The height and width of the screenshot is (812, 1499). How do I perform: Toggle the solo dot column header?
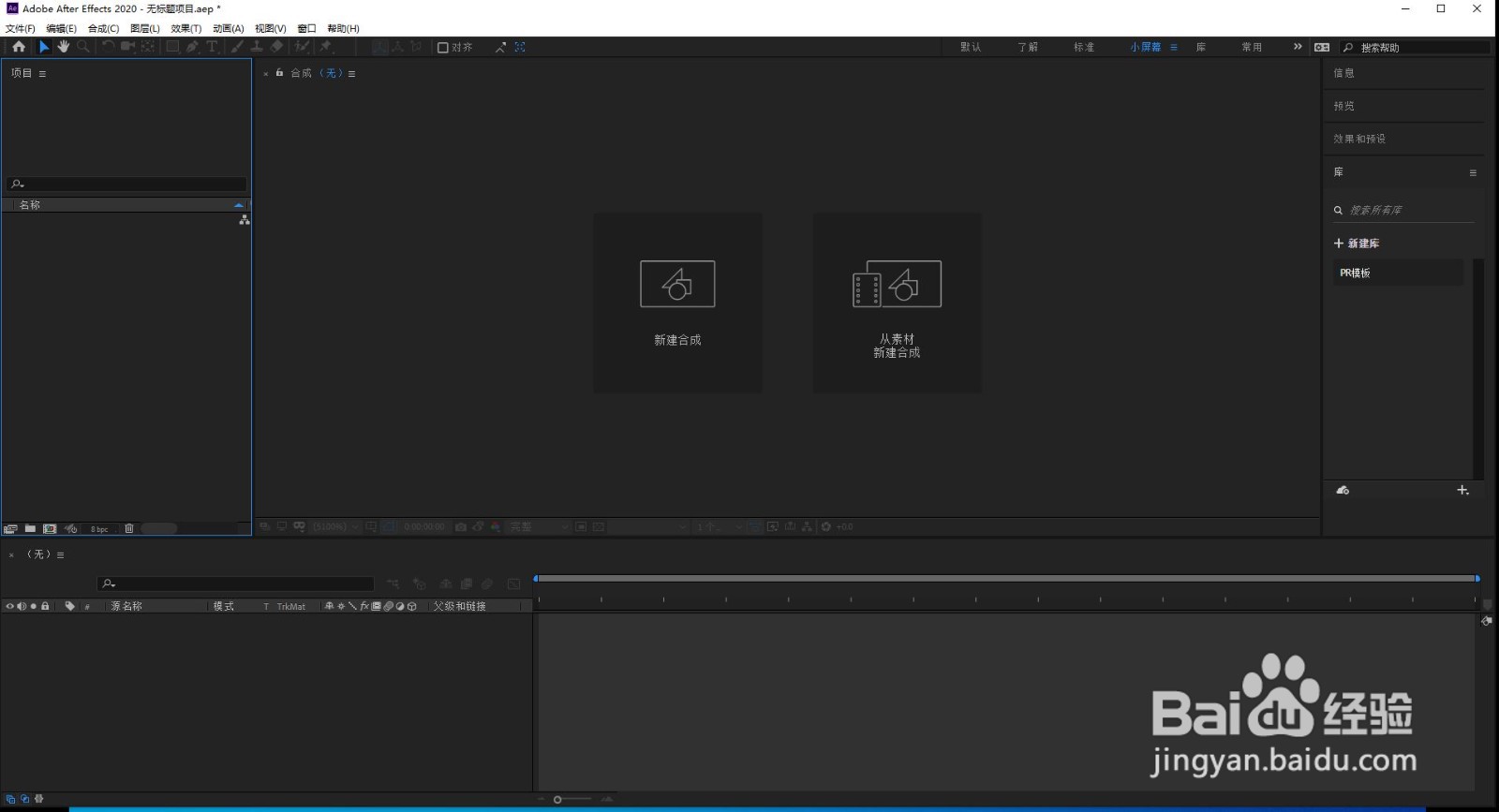[x=34, y=606]
